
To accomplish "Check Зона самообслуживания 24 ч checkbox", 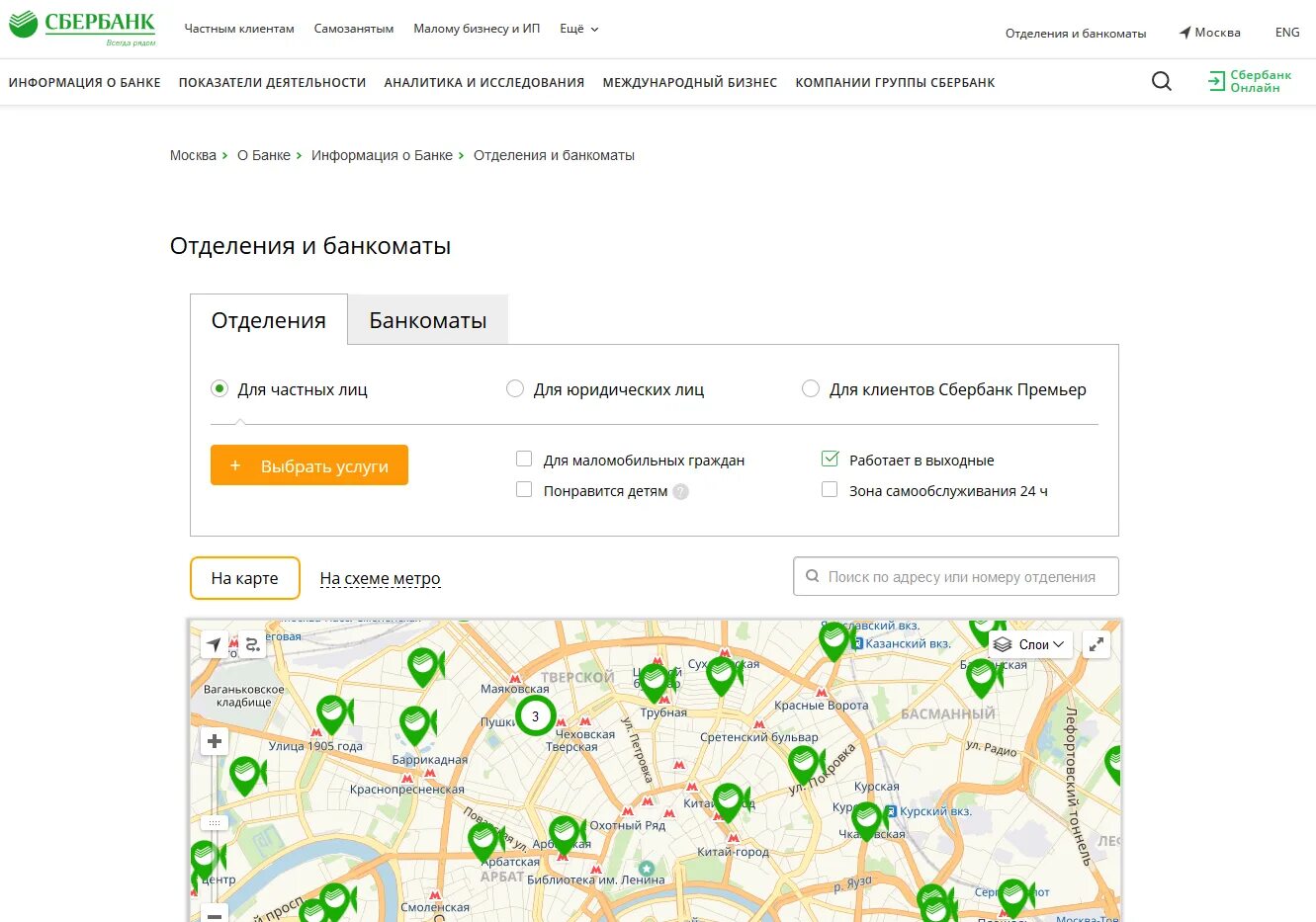I will coord(830,489).
